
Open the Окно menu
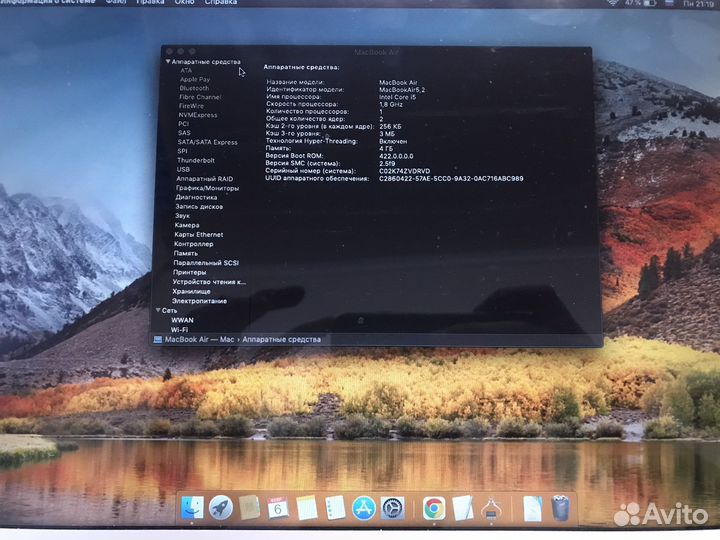[184, 2]
